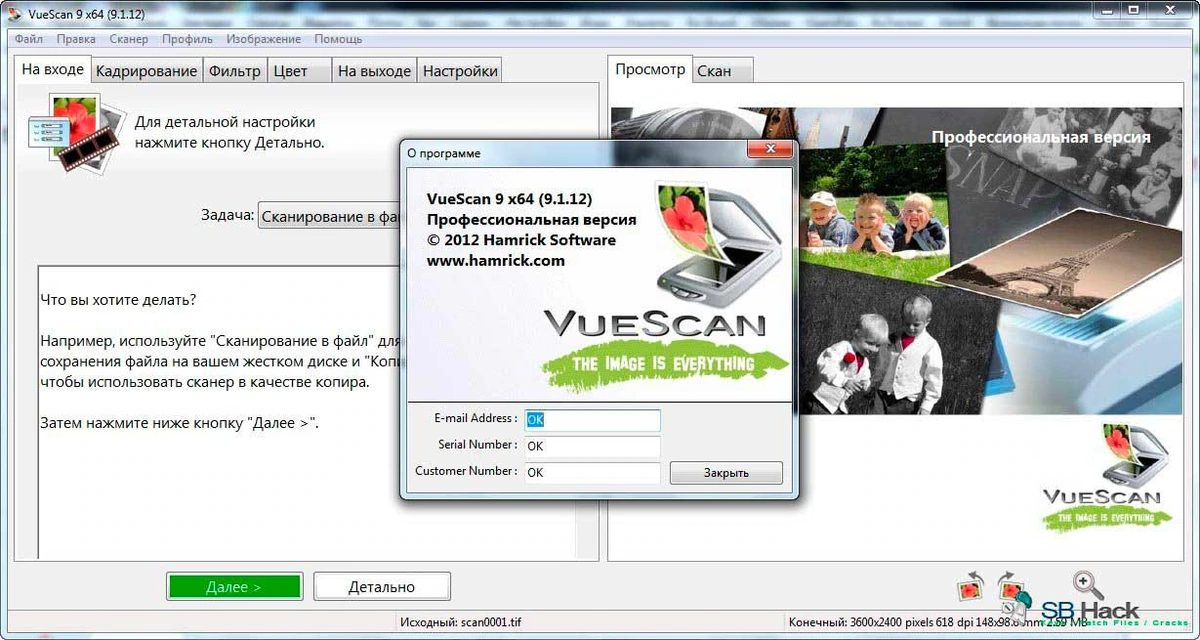Click the © 2012 Hamrick Software text
1200x640 pixels.
(x=521, y=240)
